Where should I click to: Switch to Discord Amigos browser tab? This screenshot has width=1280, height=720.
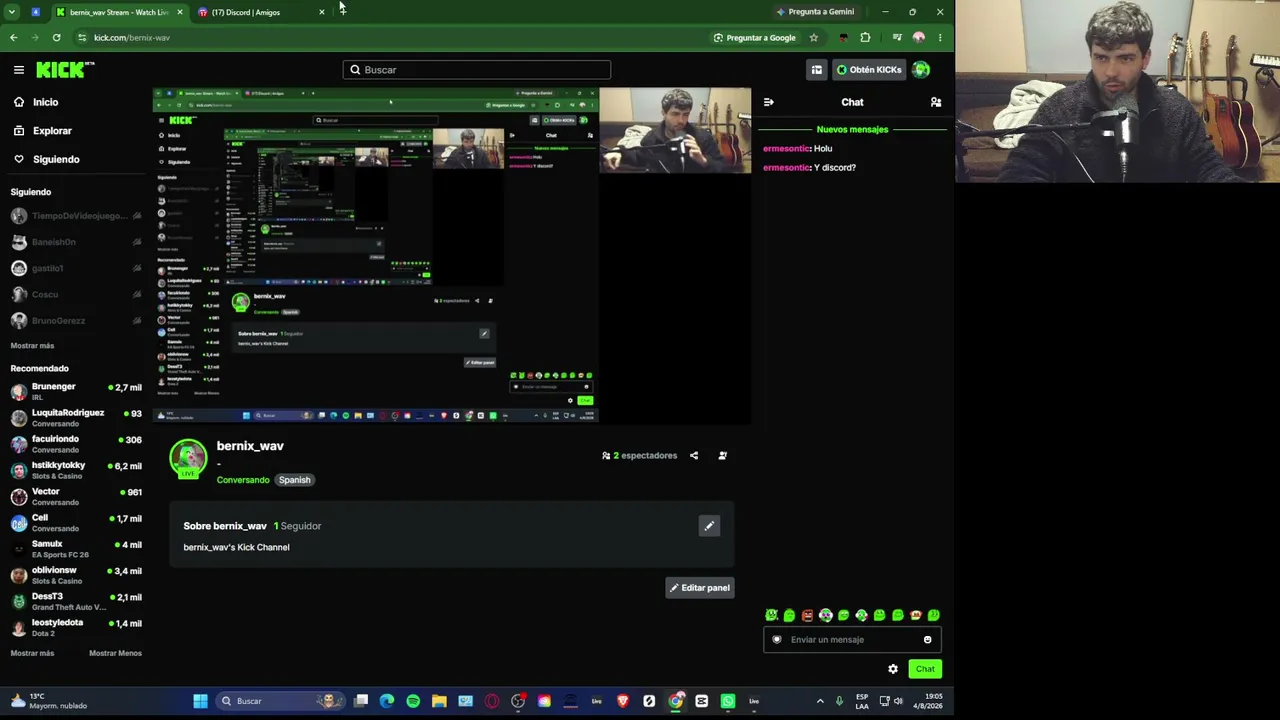(x=260, y=12)
